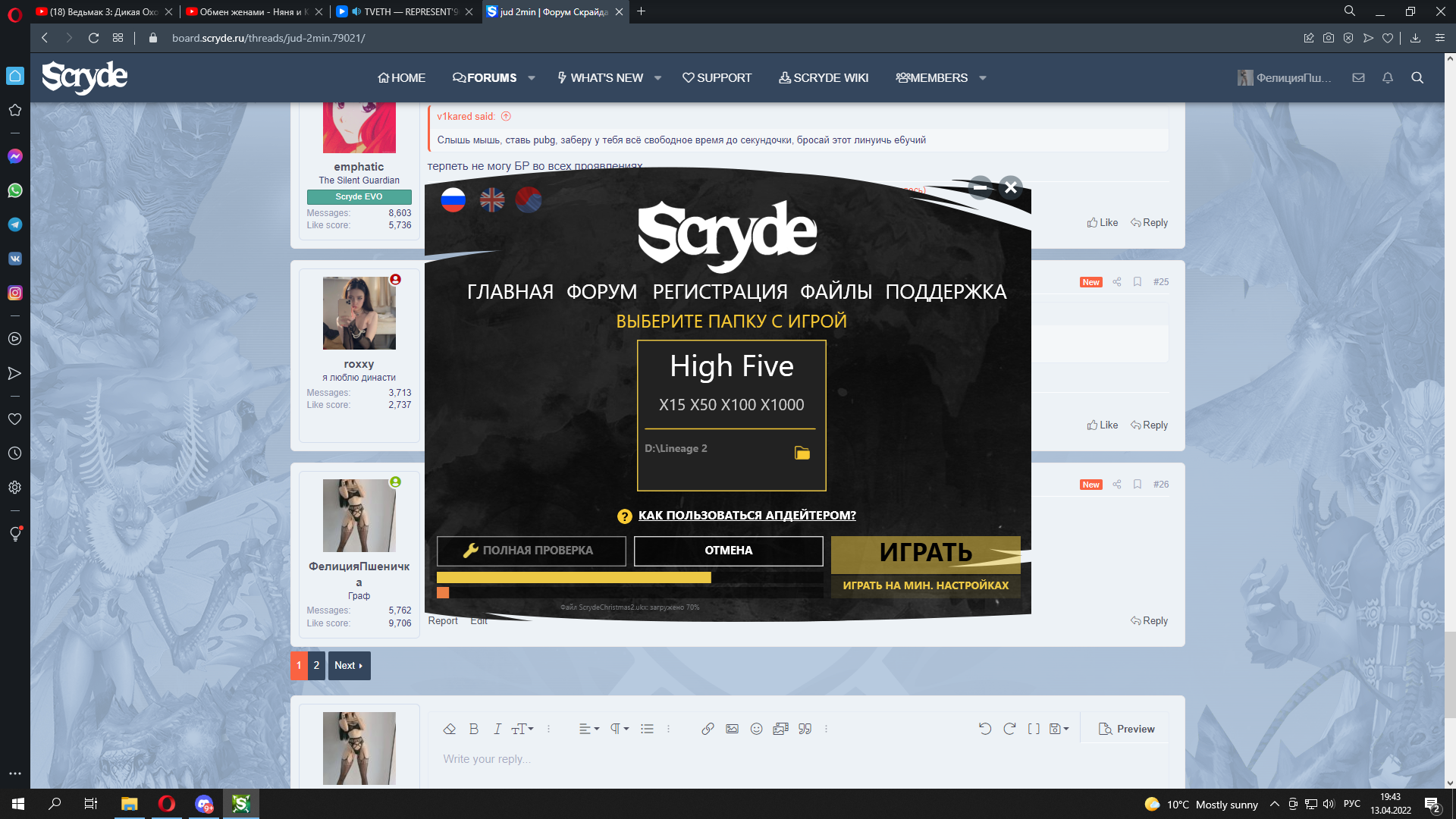This screenshot has height=819, width=1456.
Task: Click the undo arrow in the reply editor
Action: 984,728
